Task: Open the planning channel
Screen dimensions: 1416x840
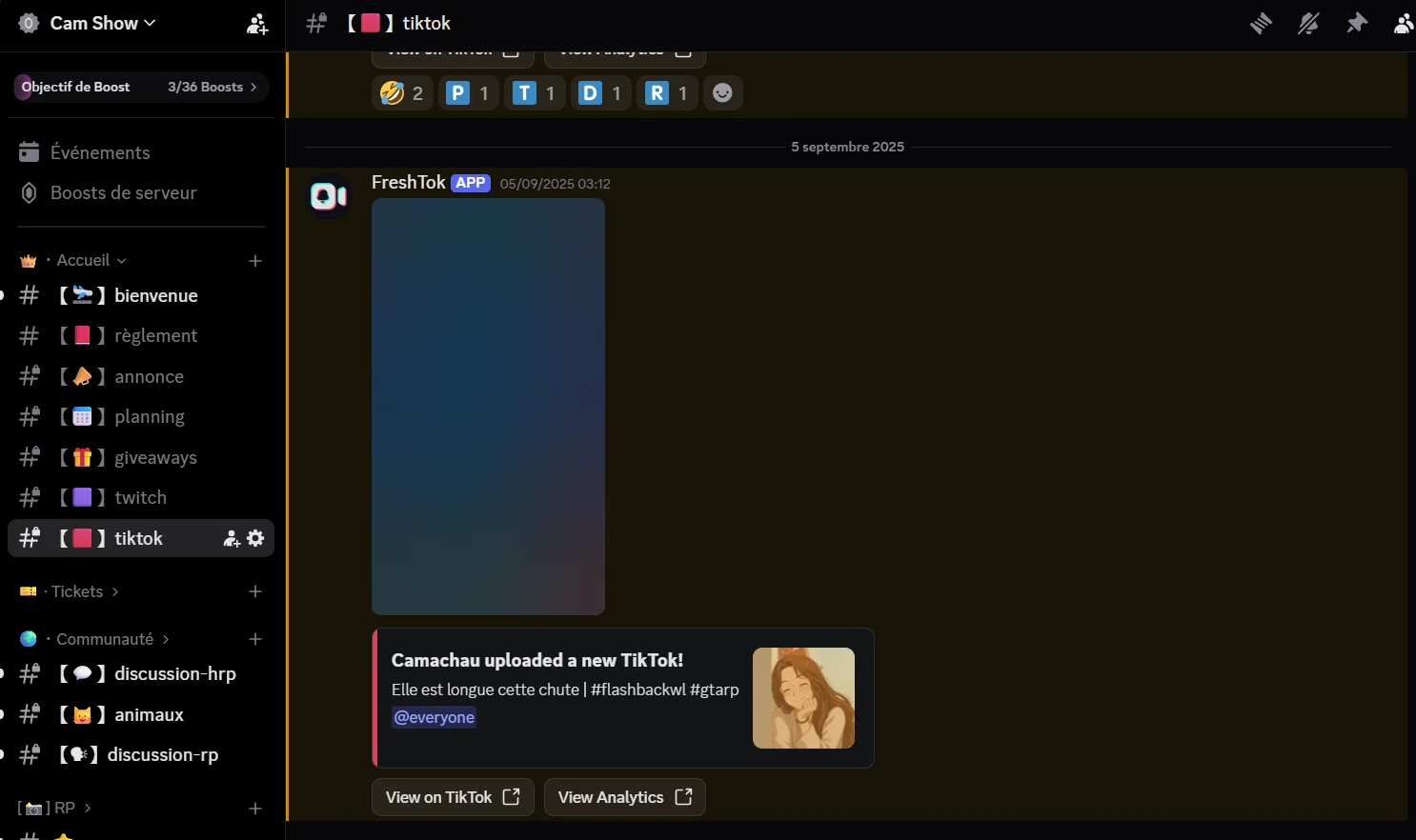Action: tap(141, 416)
